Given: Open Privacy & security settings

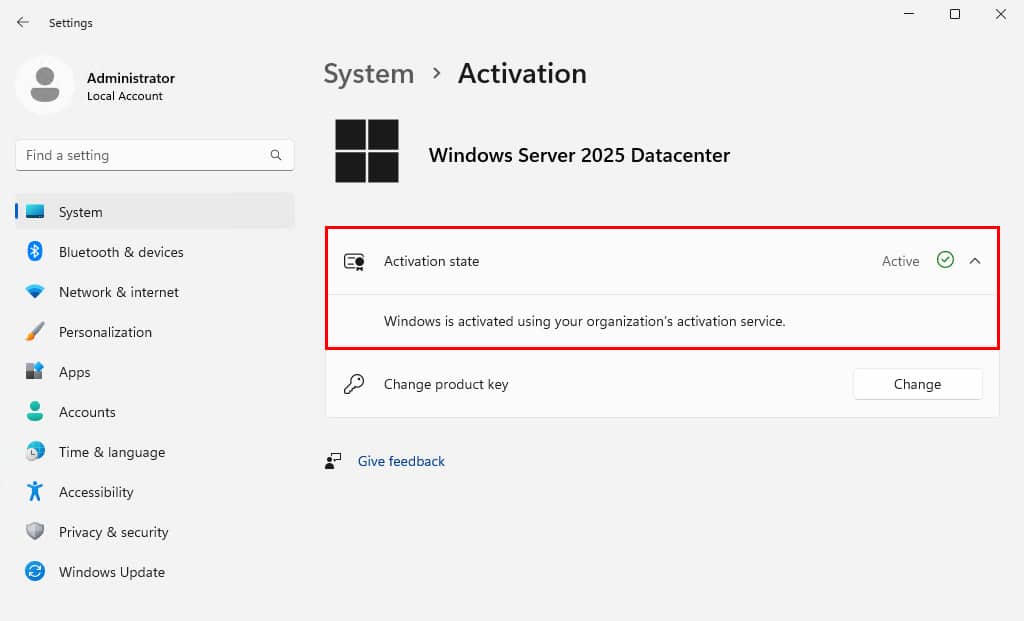Looking at the screenshot, I should pyautogui.click(x=155, y=531).
